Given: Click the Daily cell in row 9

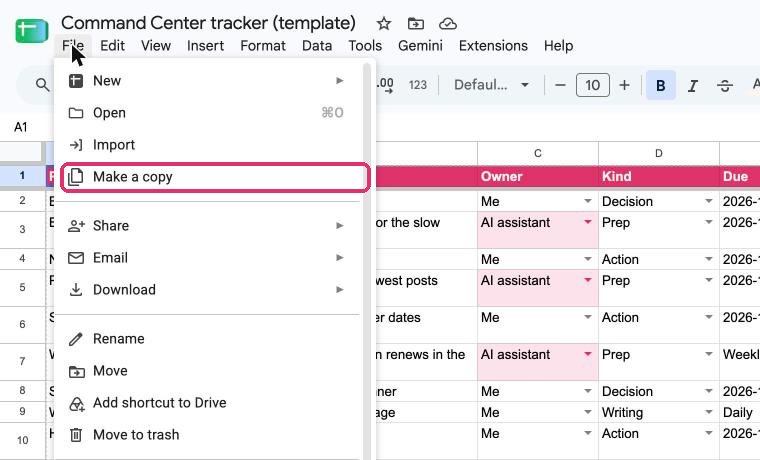Looking at the screenshot, I should click(x=740, y=412).
